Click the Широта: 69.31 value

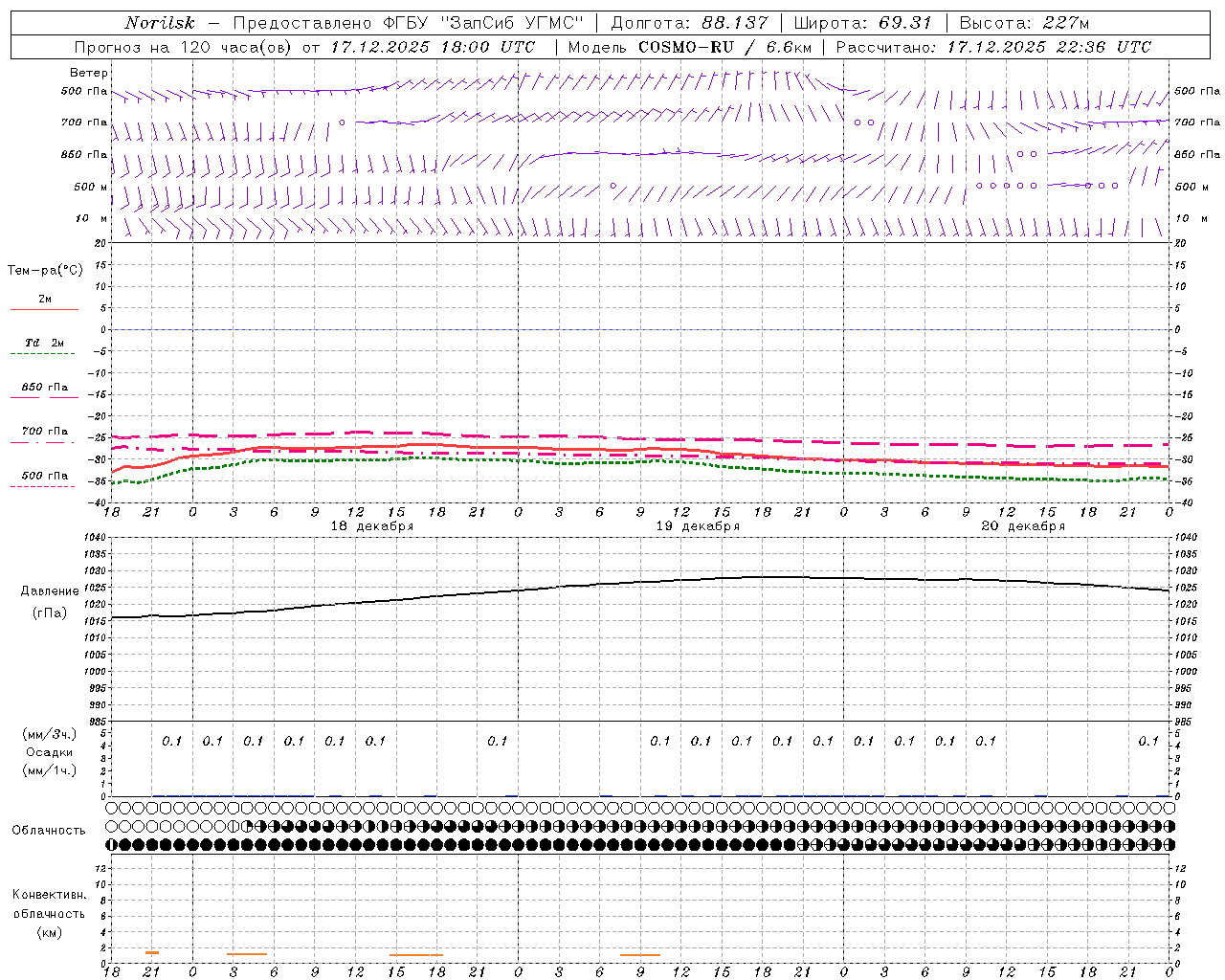pyautogui.click(x=863, y=23)
